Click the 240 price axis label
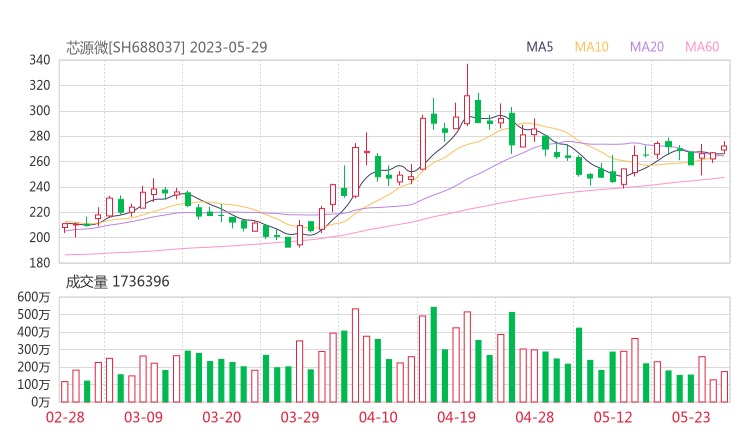740x440 pixels. click(40, 187)
